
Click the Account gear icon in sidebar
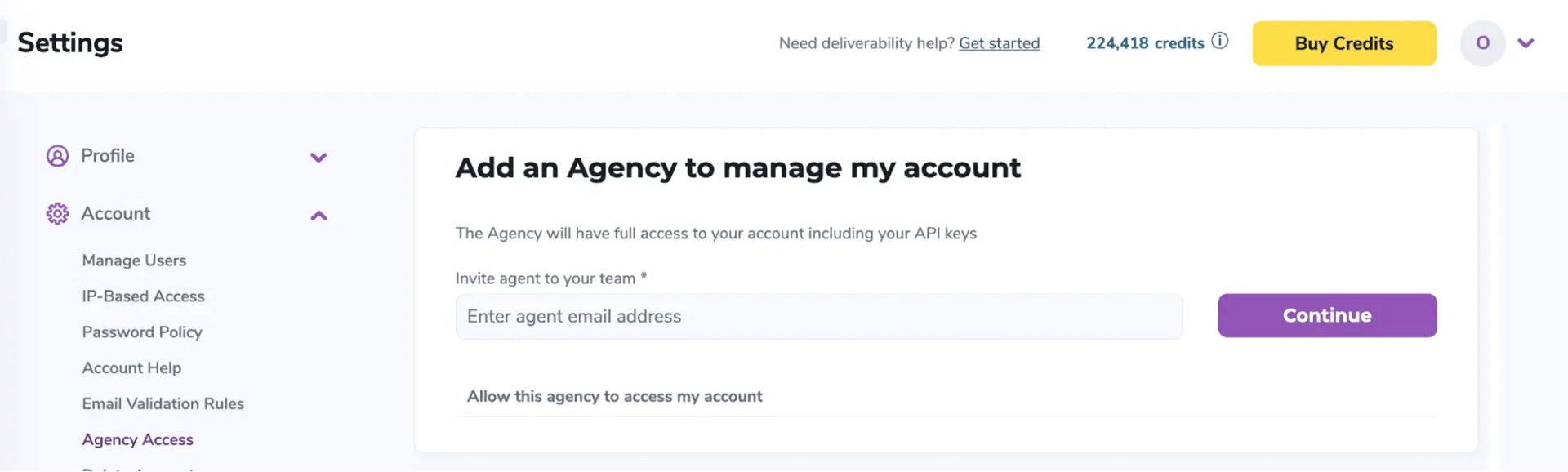pos(56,213)
